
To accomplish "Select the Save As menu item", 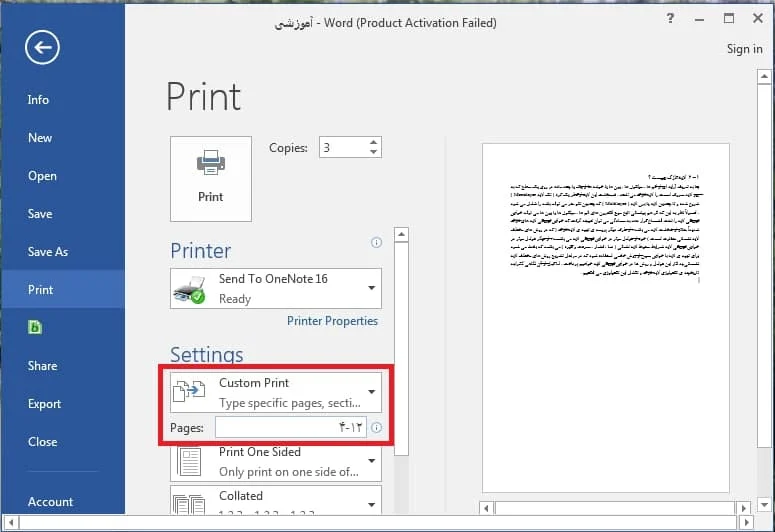I will pyautogui.click(x=48, y=252).
